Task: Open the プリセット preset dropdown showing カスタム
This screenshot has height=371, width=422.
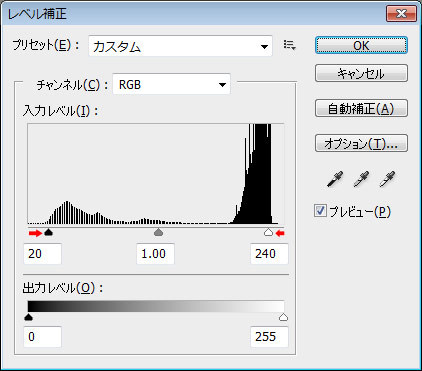Action: point(180,46)
